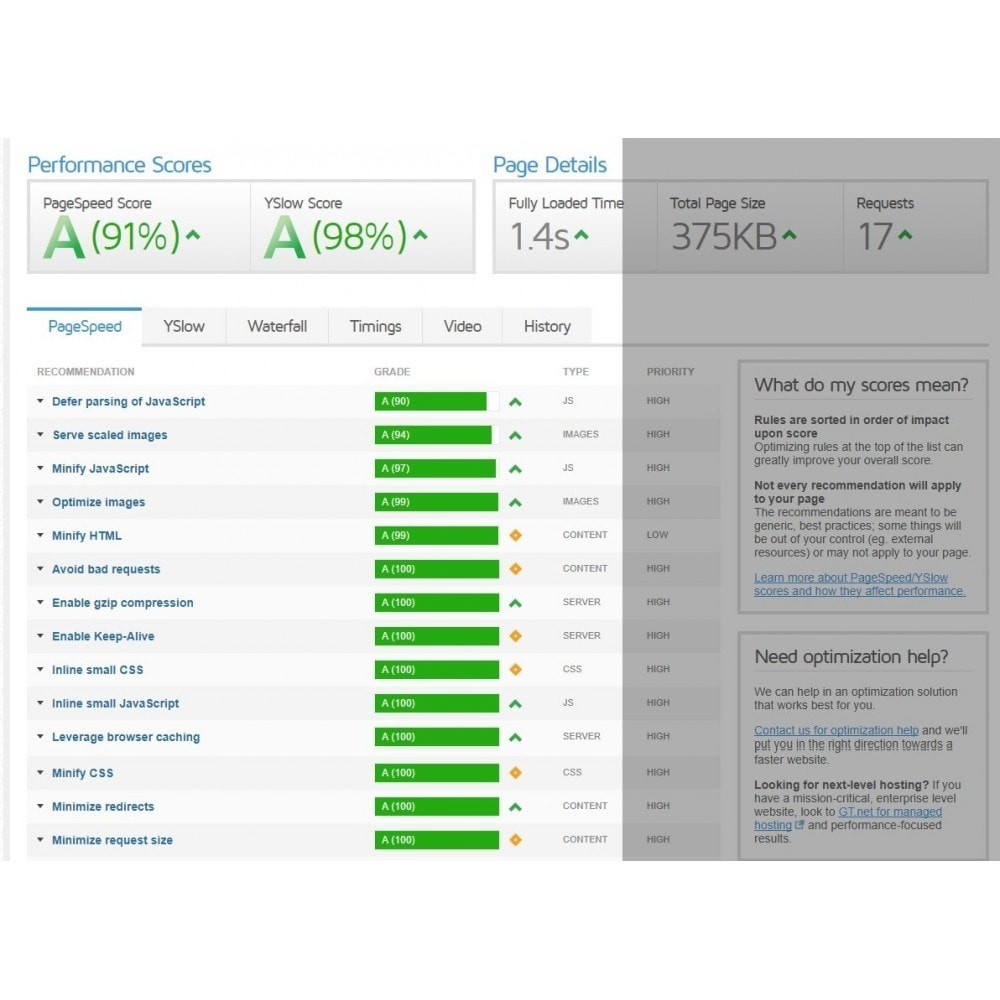
Task: Click the up arrow icon for Optimize images
Action: pyautogui.click(x=515, y=503)
